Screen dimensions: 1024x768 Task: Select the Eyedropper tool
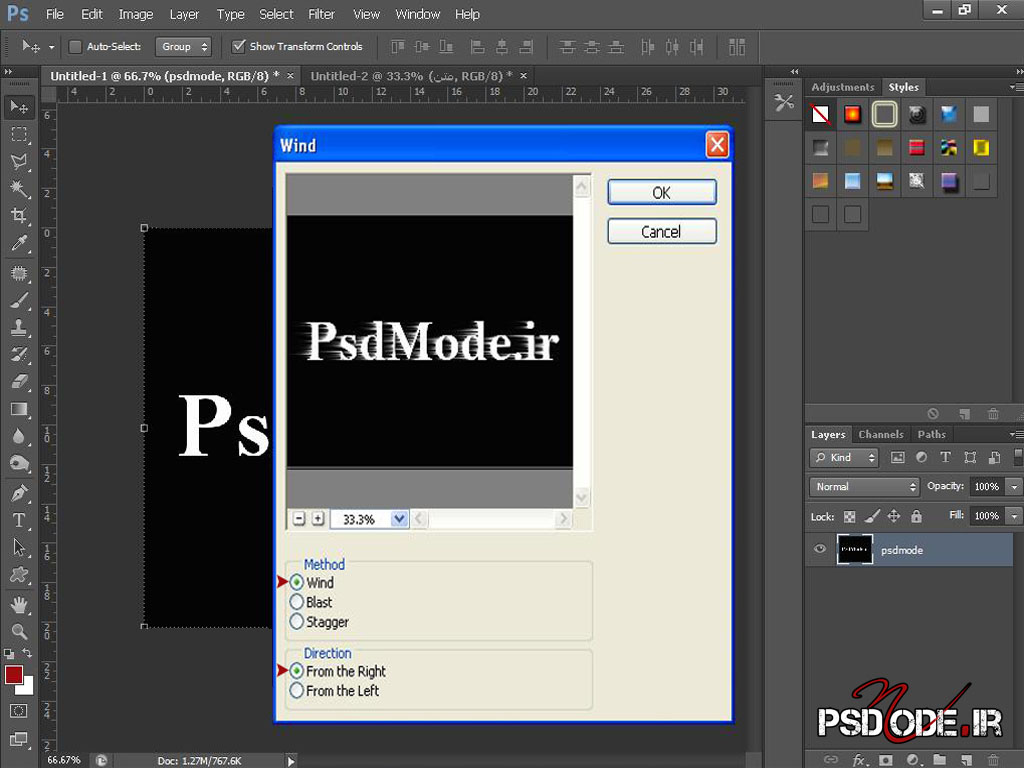[19, 243]
